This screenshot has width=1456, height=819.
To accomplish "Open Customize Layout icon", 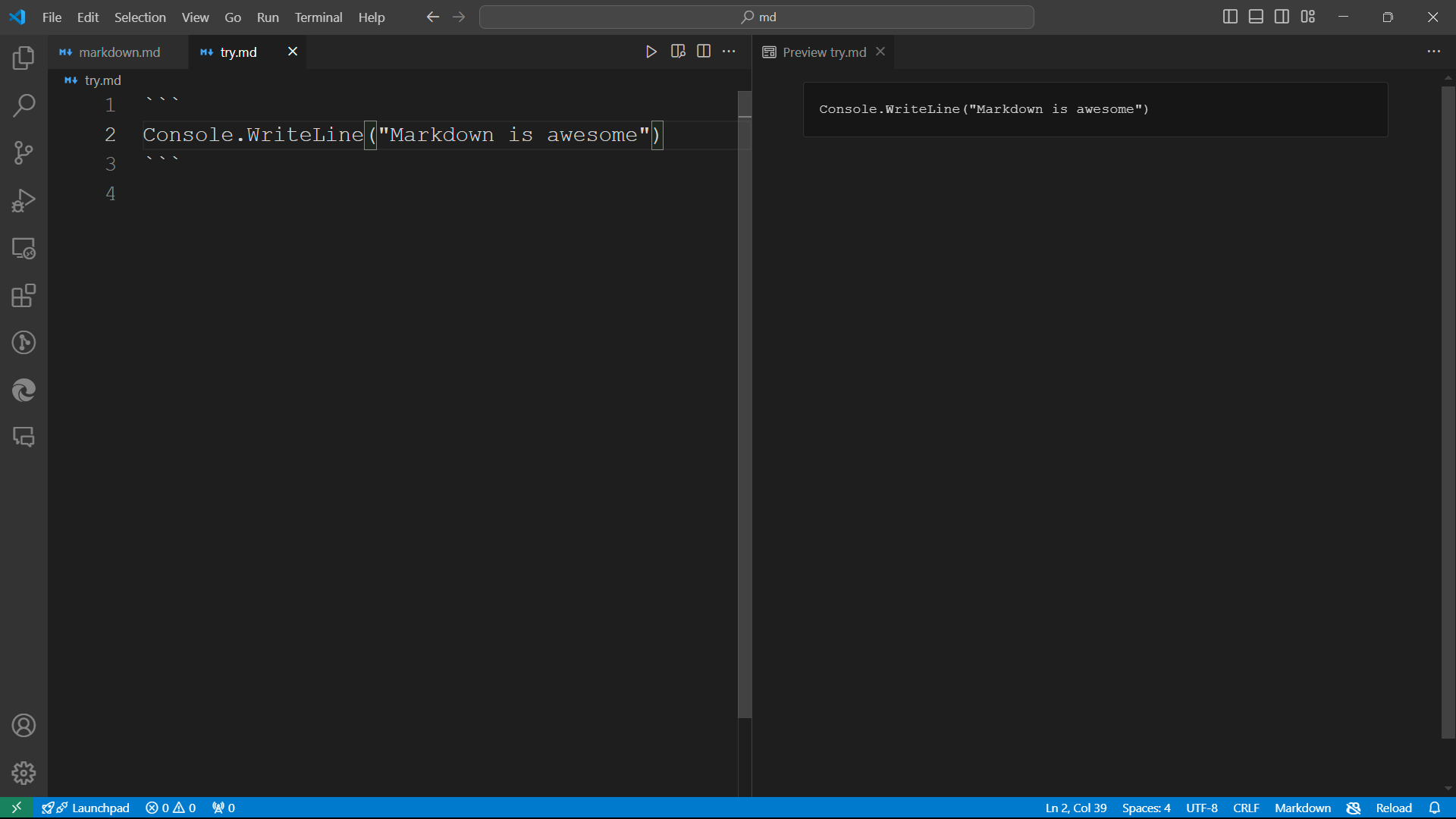I will click(1308, 17).
